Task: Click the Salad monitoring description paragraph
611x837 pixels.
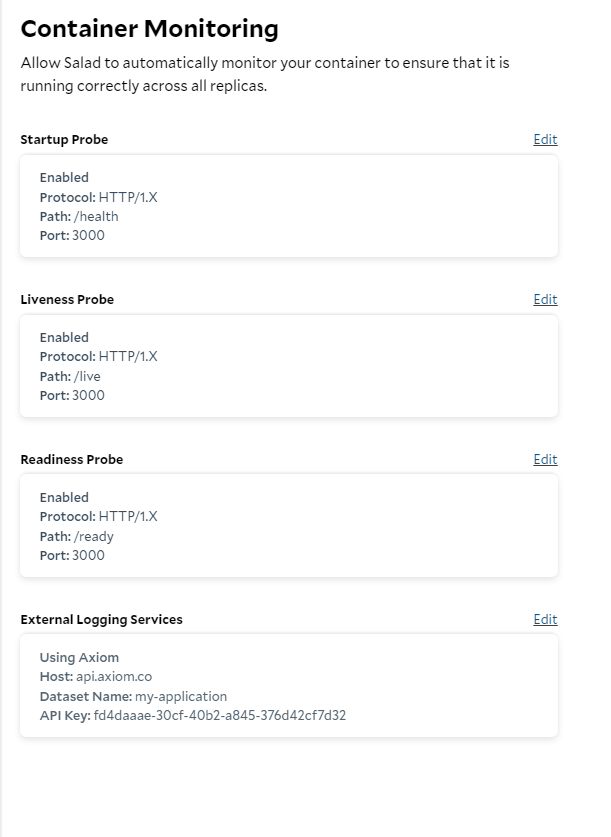Action: [x=265, y=74]
